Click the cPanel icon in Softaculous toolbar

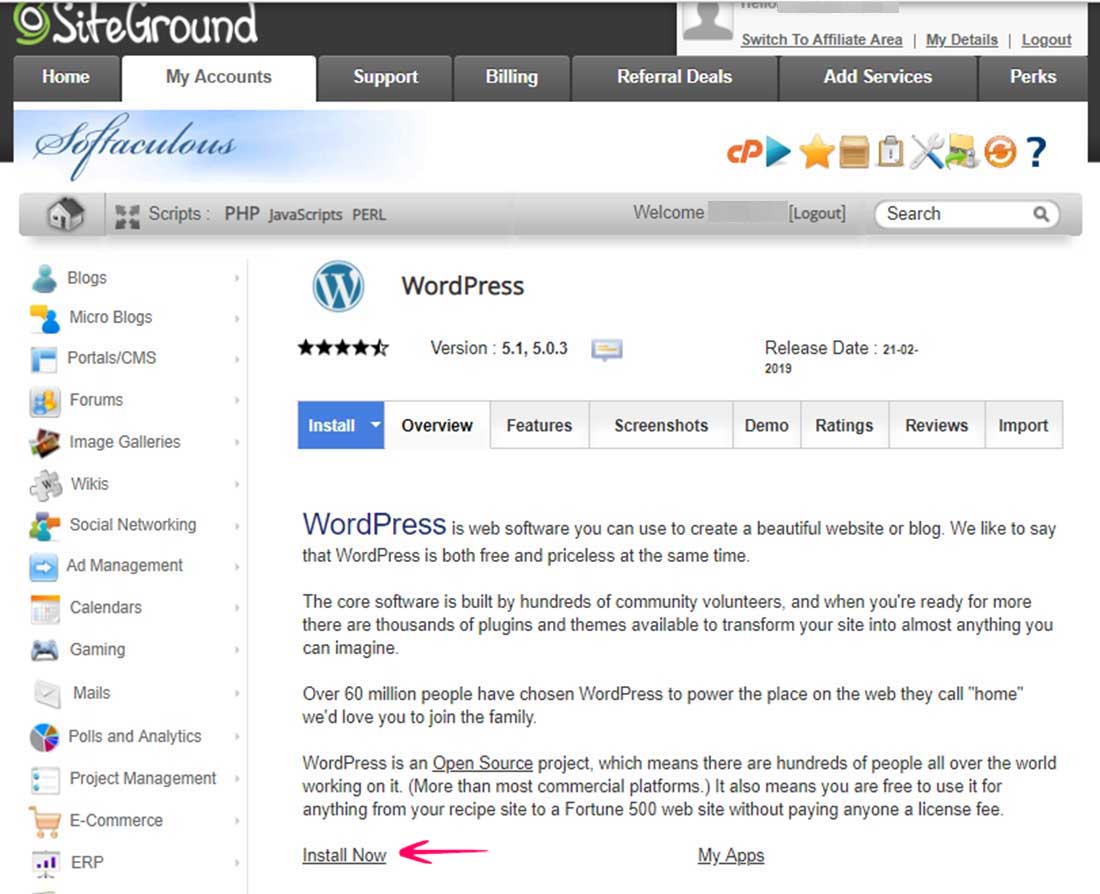coord(743,152)
